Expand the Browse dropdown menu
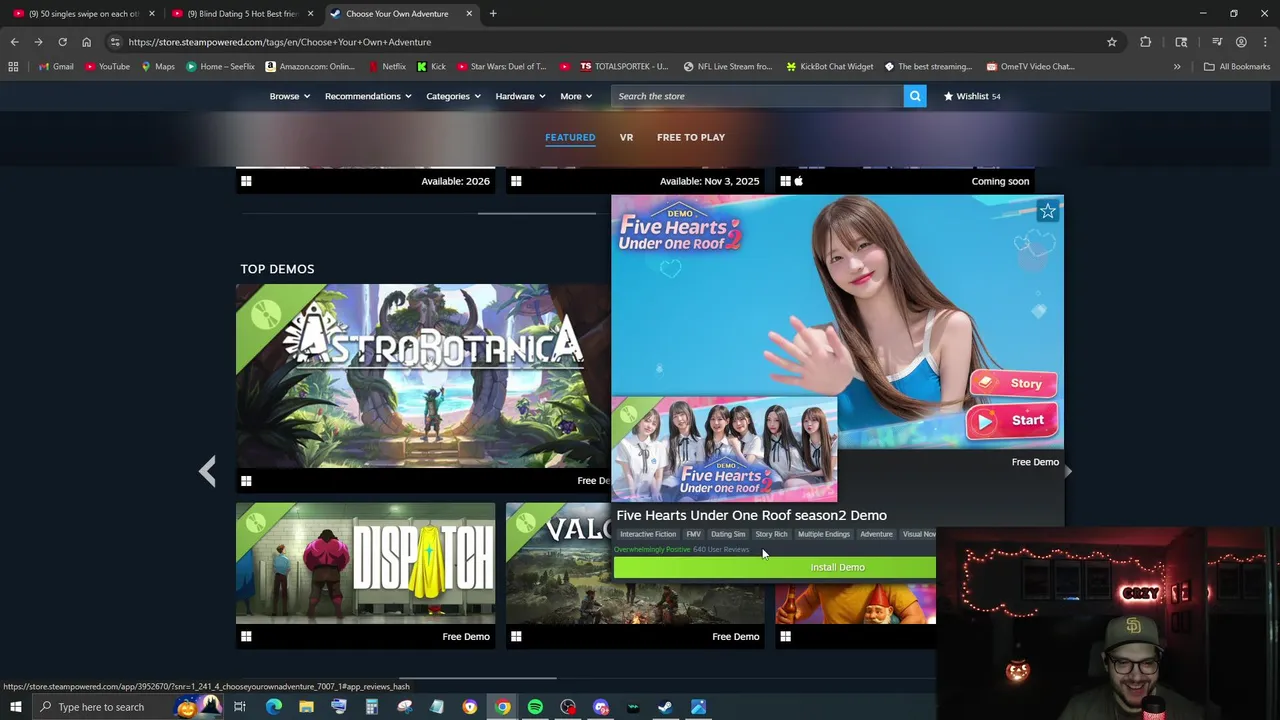Viewport: 1280px width, 720px height. click(290, 96)
